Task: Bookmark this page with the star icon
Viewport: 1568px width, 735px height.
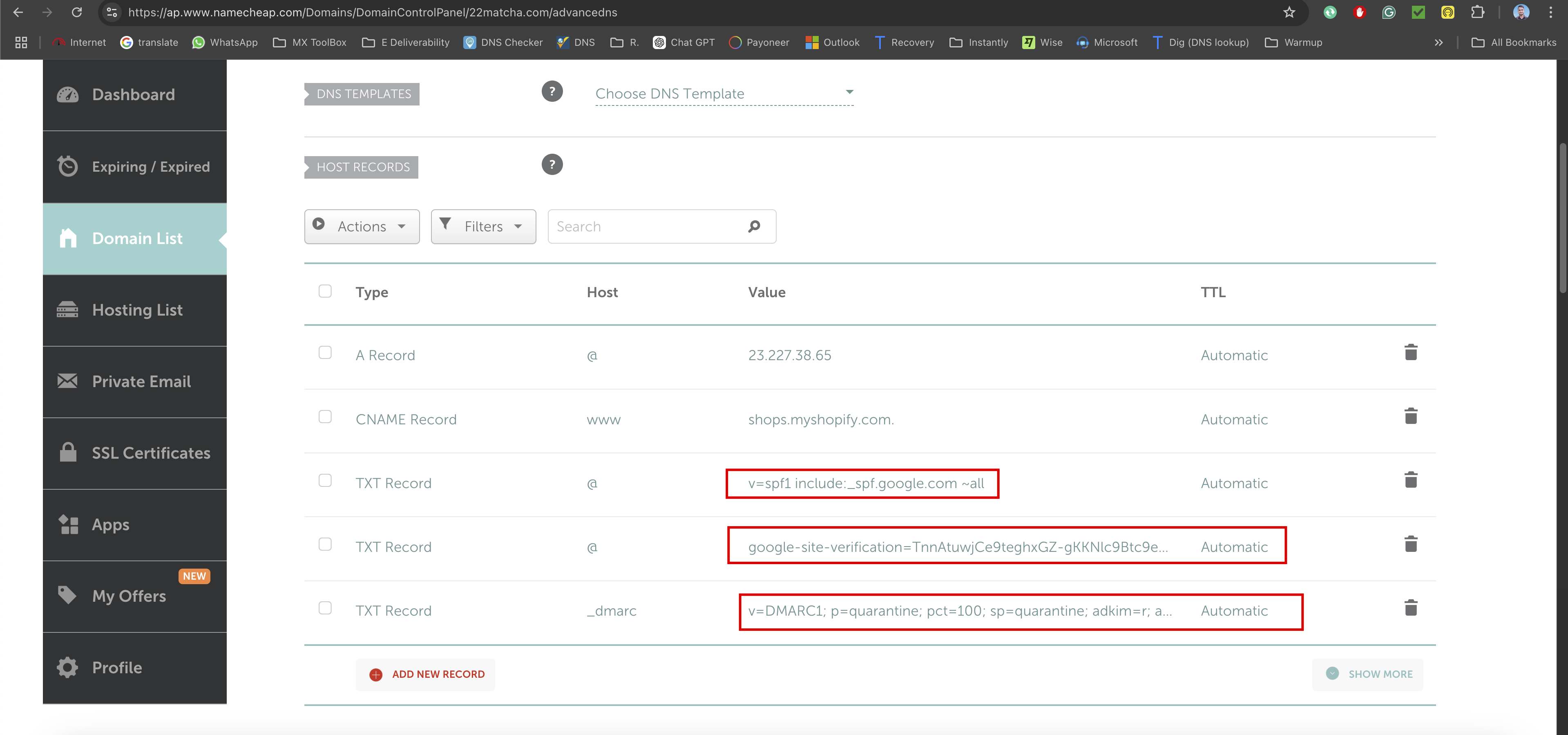Action: tap(1289, 12)
